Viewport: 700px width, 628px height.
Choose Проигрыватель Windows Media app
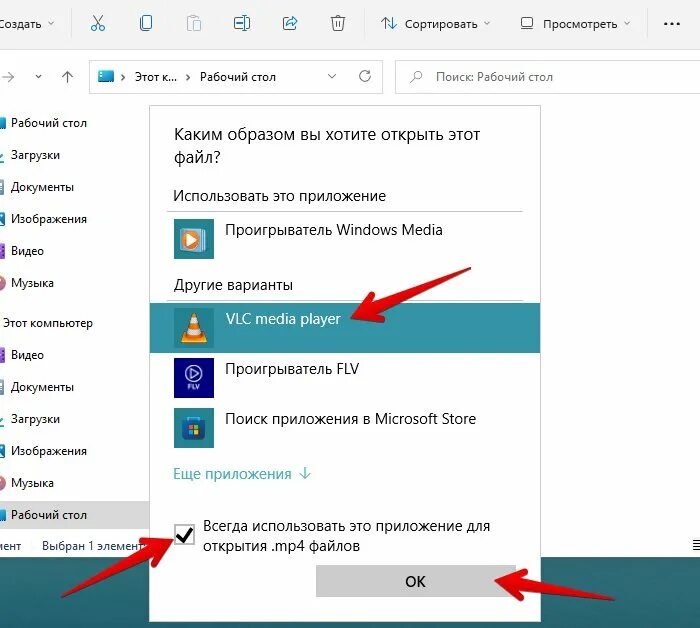[x=345, y=239]
